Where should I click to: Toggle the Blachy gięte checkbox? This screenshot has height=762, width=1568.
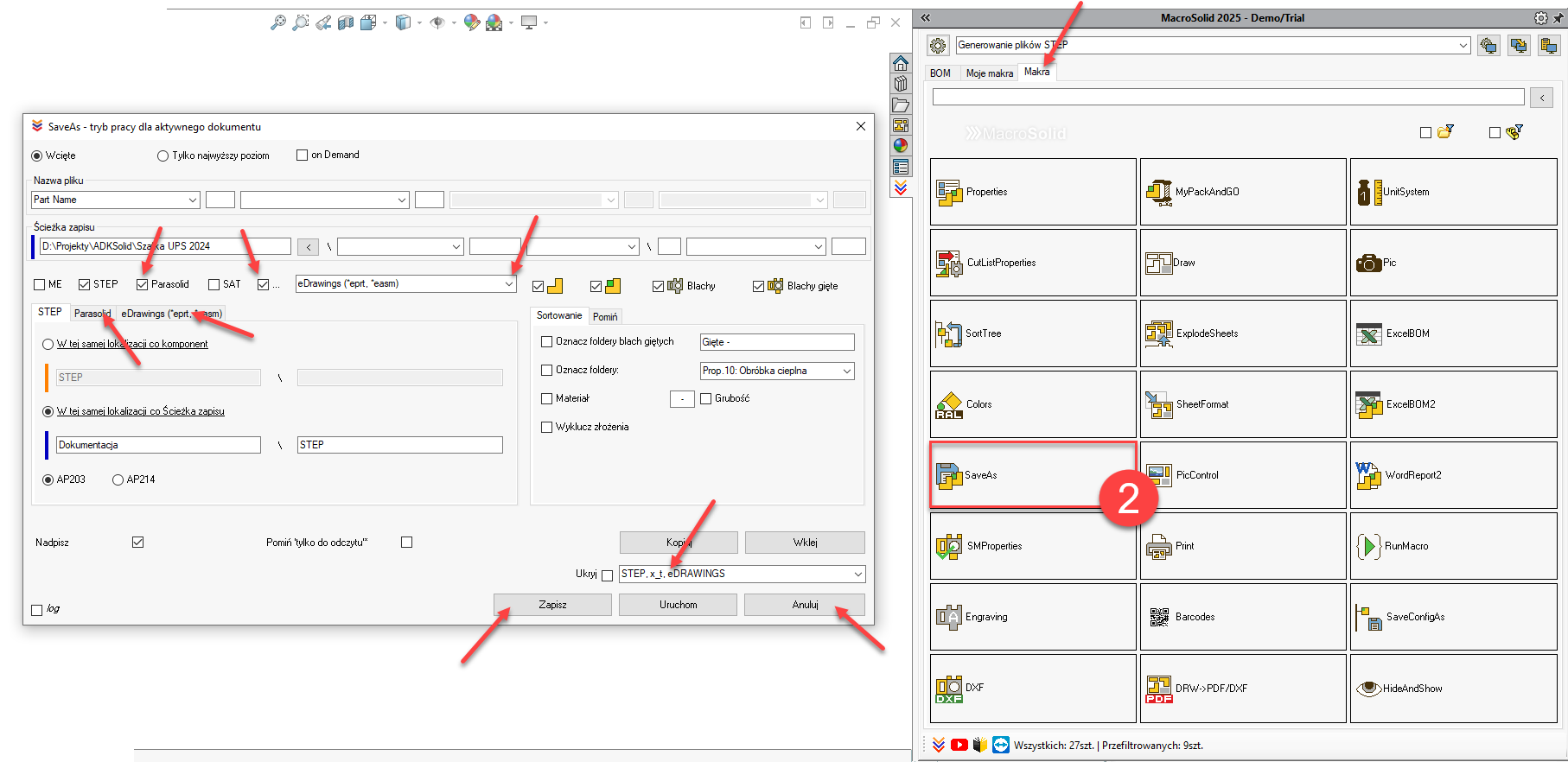coord(758,286)
